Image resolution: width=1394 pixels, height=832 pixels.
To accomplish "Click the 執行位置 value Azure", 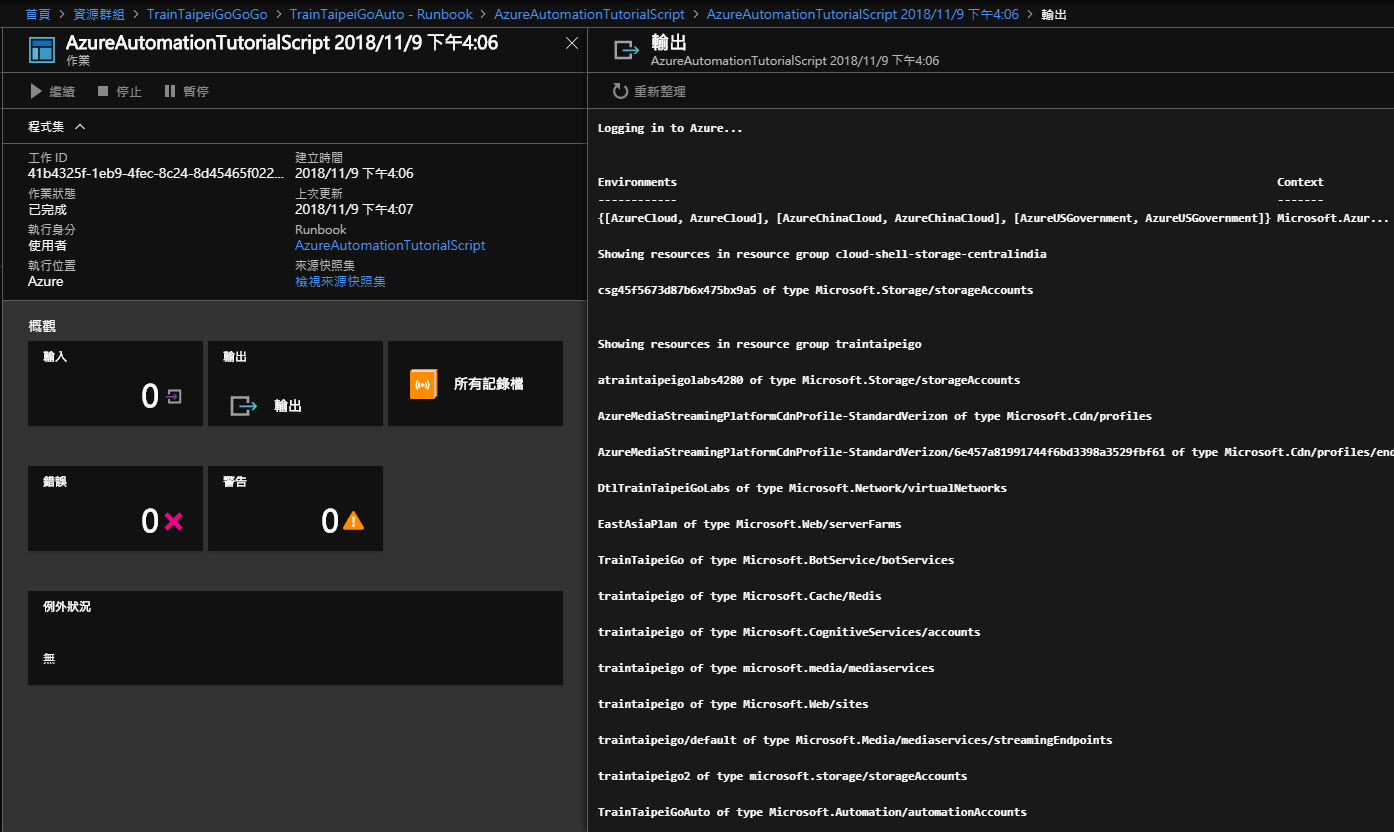I will (x=46, y=281).
